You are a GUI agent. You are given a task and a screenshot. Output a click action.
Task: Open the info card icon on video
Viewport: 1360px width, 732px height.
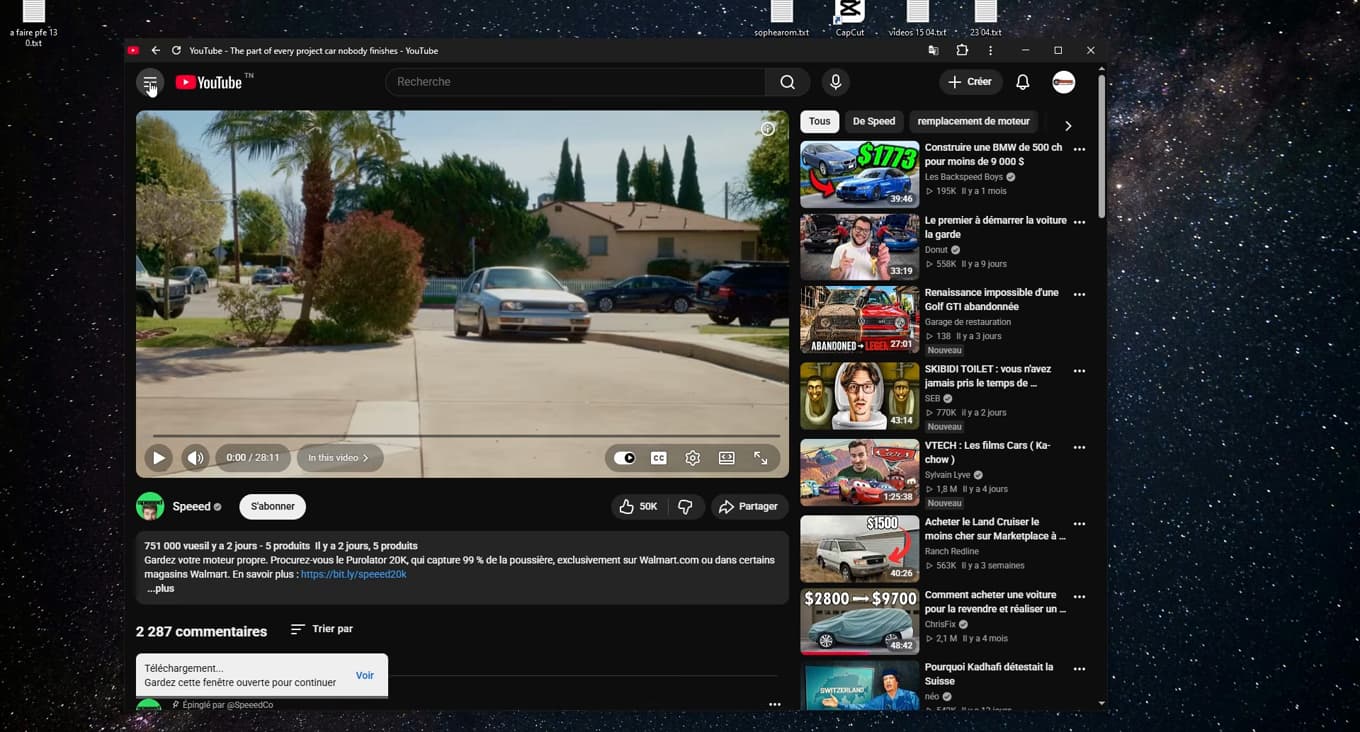point(768,129)
